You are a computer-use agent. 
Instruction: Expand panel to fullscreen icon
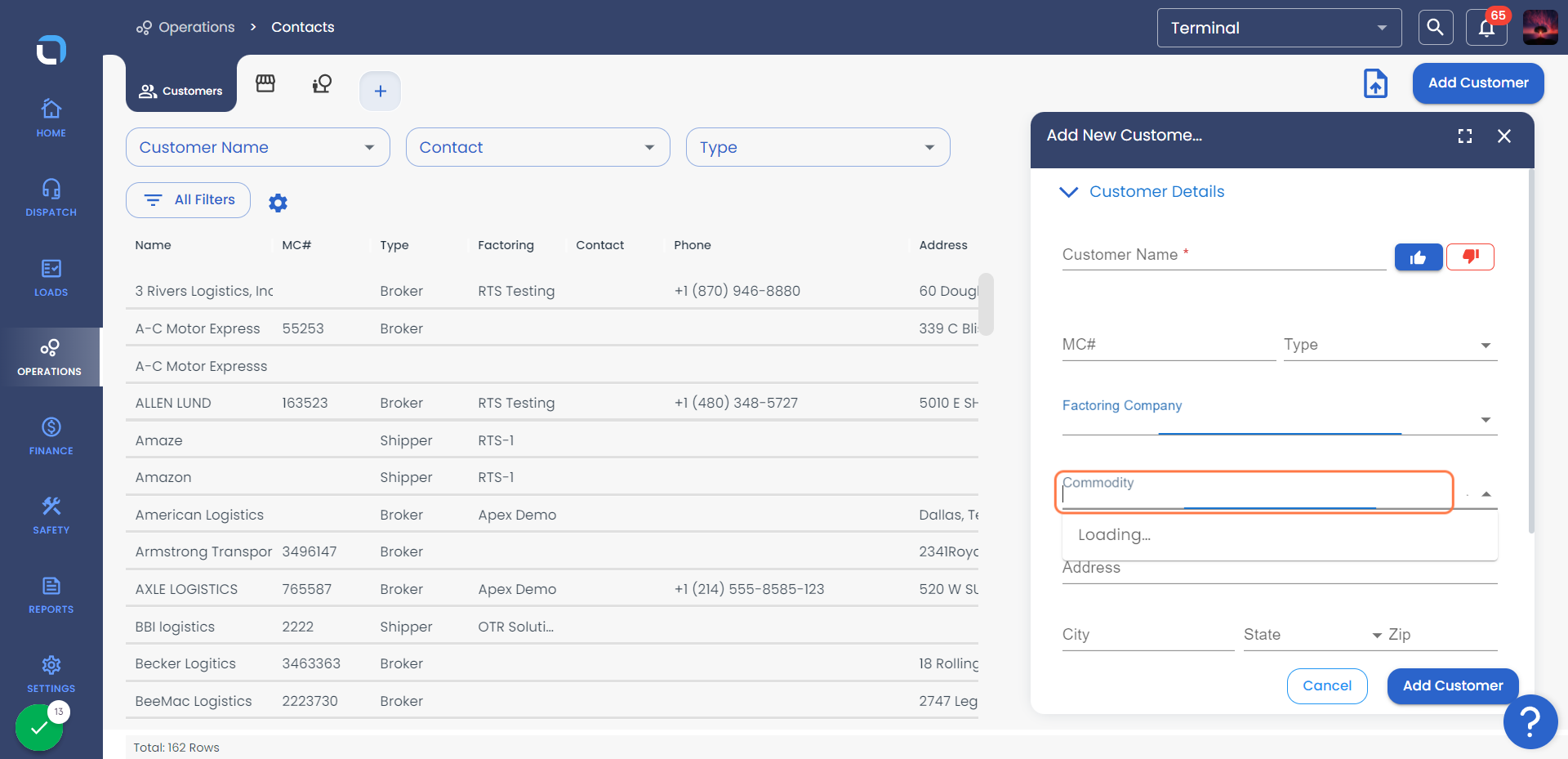[1465, 136]
